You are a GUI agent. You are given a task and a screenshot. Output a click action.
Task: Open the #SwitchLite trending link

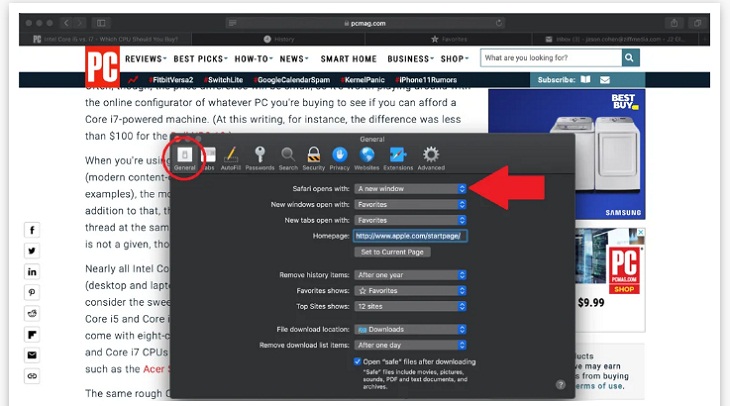click(223, 80)
